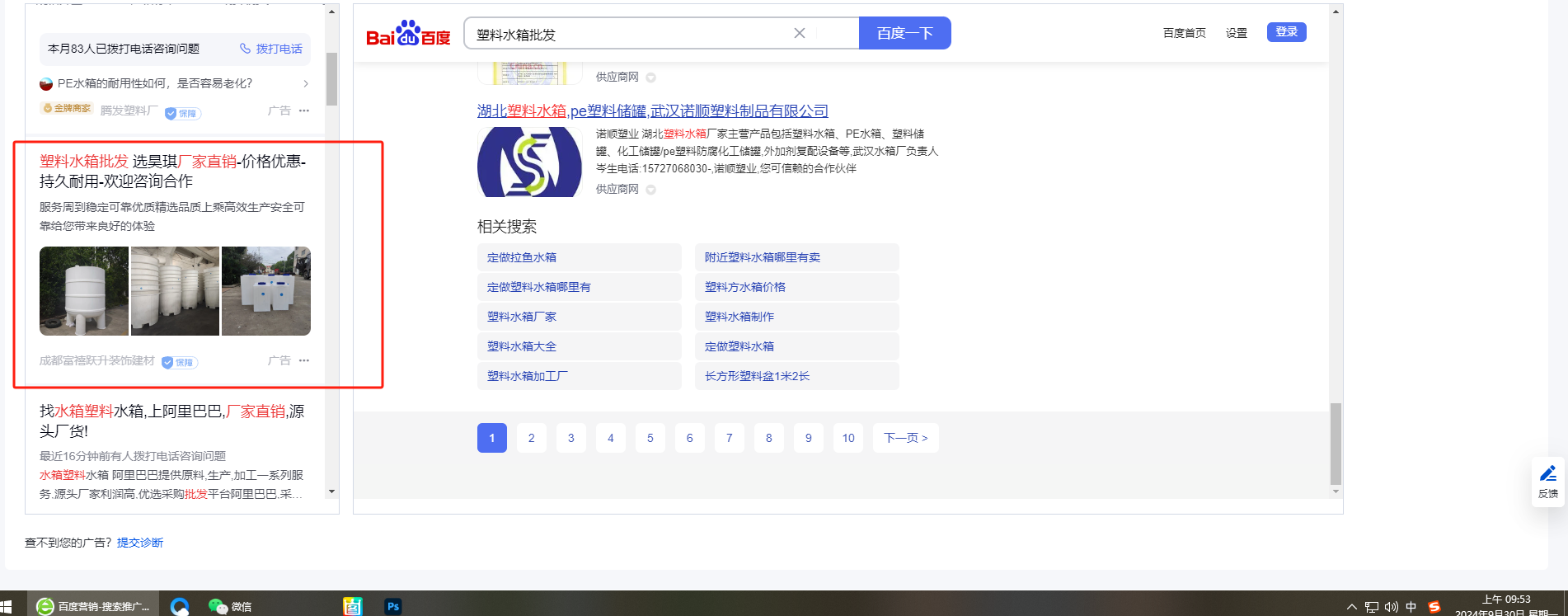Image resolution: width=1568 pixels, height=616 pixels.
Task: Click the left ad panel scrollbar thumb
Action: (x=331, y=79)
